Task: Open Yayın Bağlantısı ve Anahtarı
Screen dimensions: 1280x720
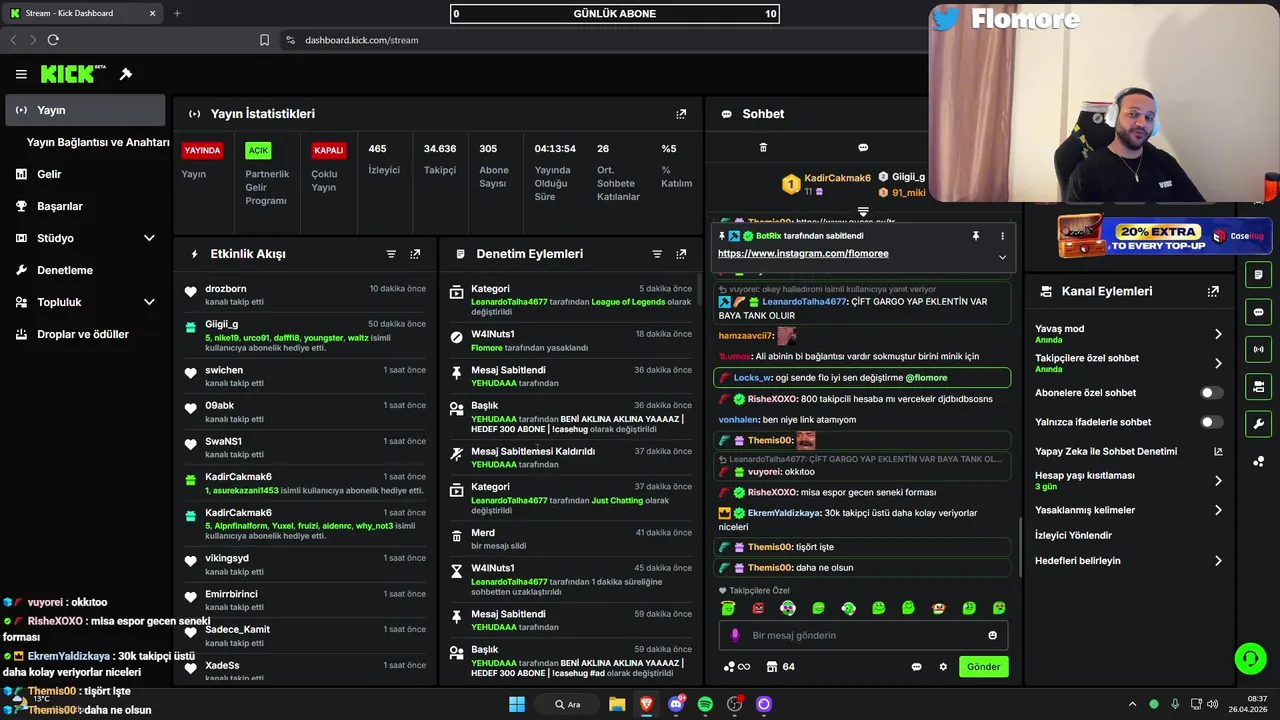Action: point(98,142)
